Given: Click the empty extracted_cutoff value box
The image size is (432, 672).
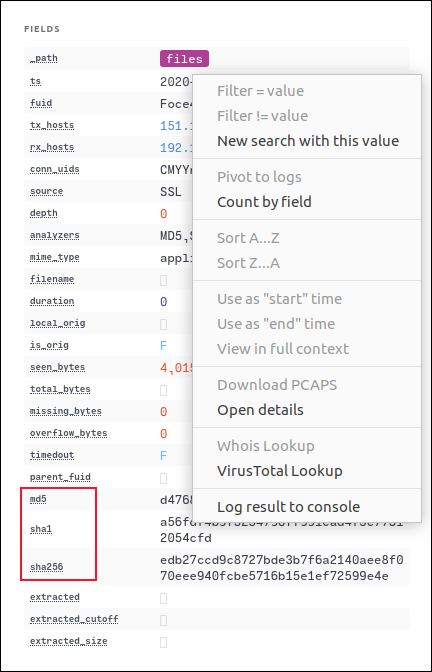Looking at the screenshot, I should coord(163,620).
